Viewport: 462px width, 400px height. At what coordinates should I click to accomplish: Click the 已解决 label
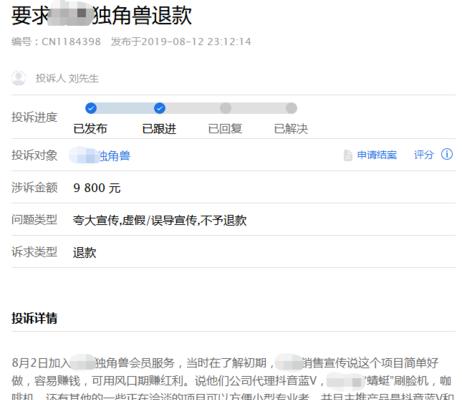pyautogui.click(x=291, y=129)
